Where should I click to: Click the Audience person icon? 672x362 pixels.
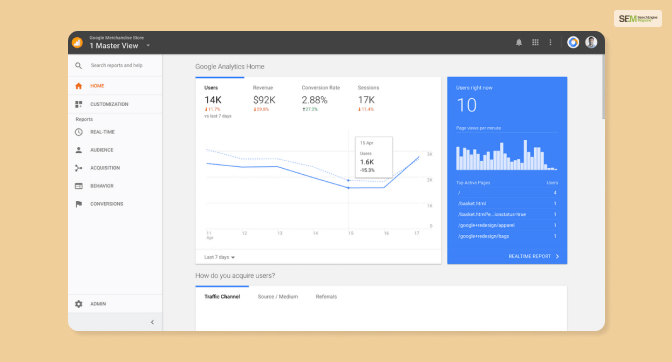point(78,150)
